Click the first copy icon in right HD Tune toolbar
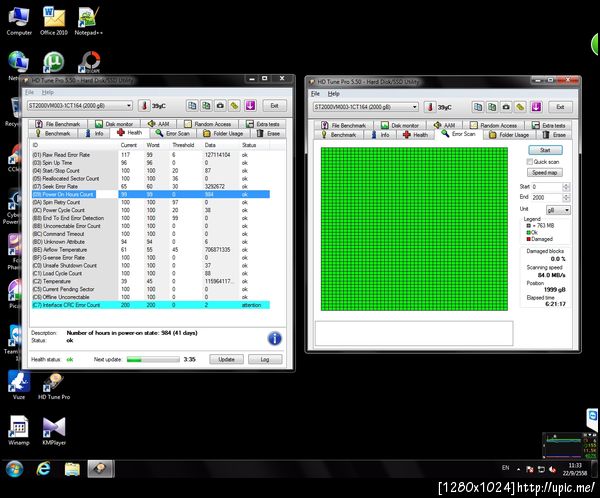Viewport: 600px width, 498px height. 478,107
